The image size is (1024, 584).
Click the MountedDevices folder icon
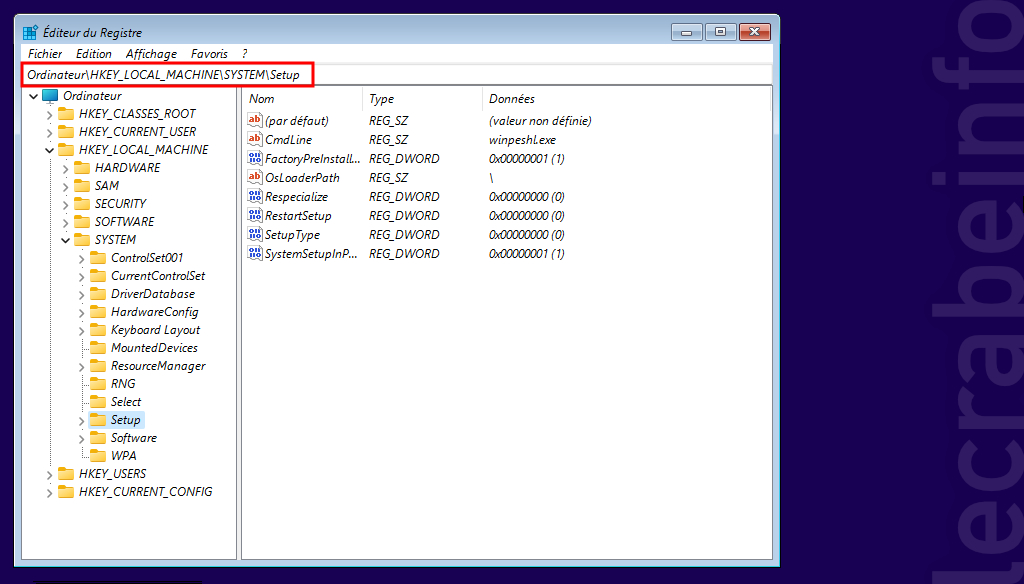coord(98,348)
